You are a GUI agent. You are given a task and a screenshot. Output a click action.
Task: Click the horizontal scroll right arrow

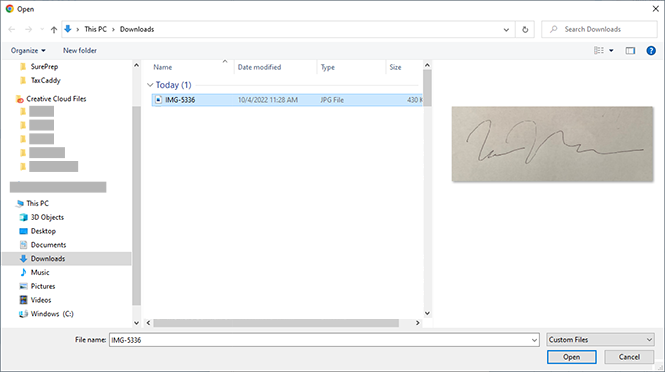(417, 323)
